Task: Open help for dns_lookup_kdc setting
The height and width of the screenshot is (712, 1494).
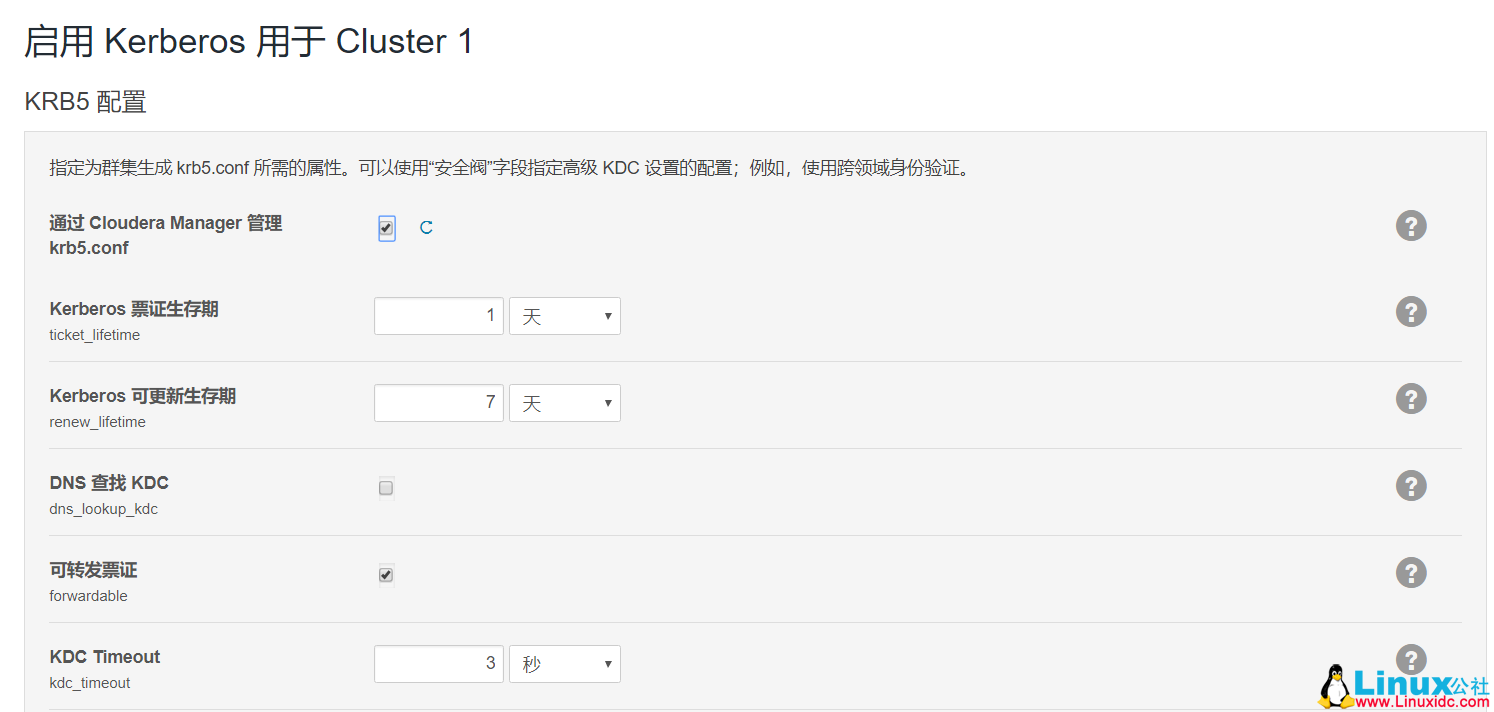Action: tap(1411, 485)
